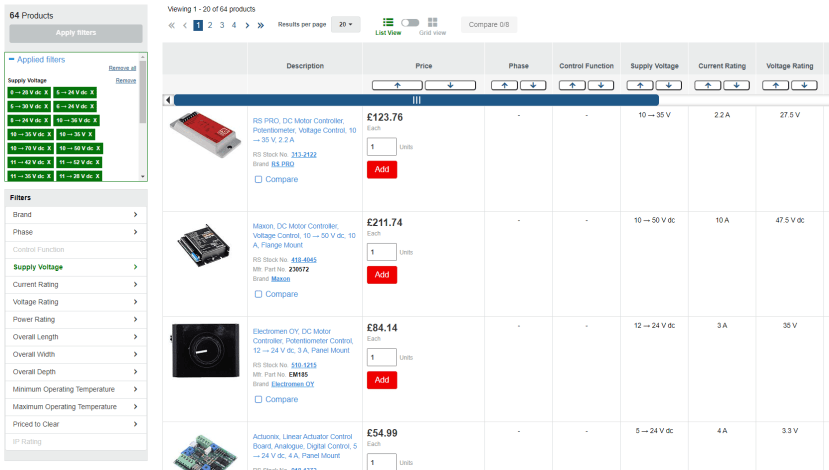Go to first results page
The image size is (829, 470).
tap(171, 25)
